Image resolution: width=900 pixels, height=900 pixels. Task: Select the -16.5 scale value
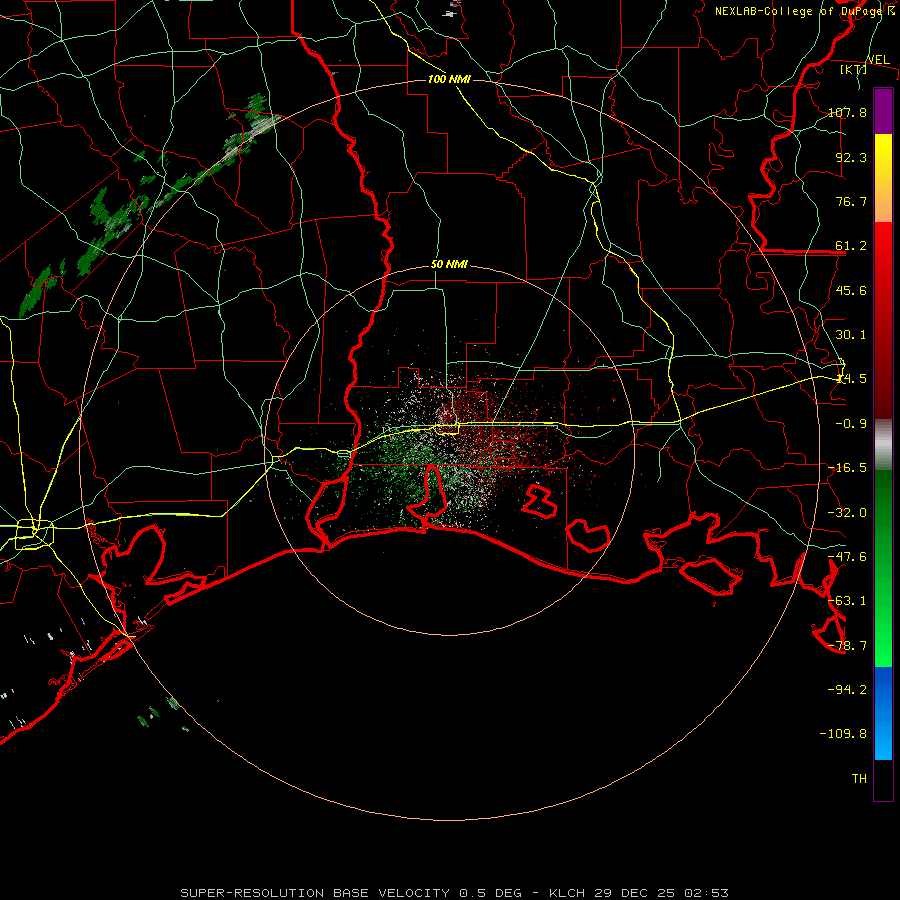847,468
